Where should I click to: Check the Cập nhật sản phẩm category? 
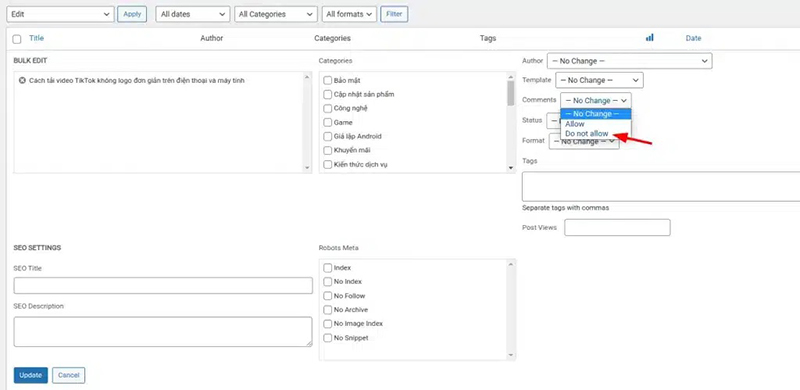[328, 94]
